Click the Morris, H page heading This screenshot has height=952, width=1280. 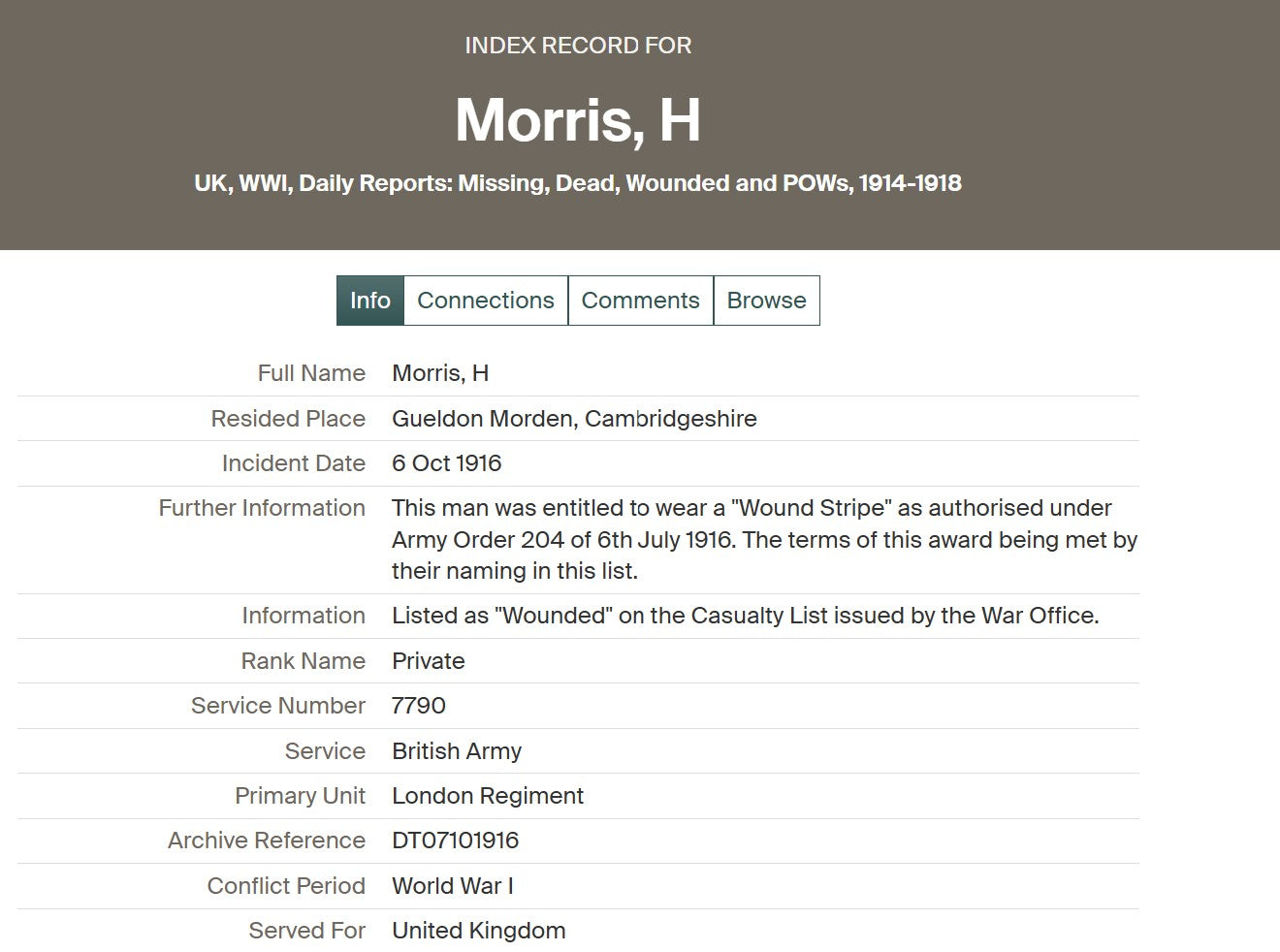(x=578, y=120)
